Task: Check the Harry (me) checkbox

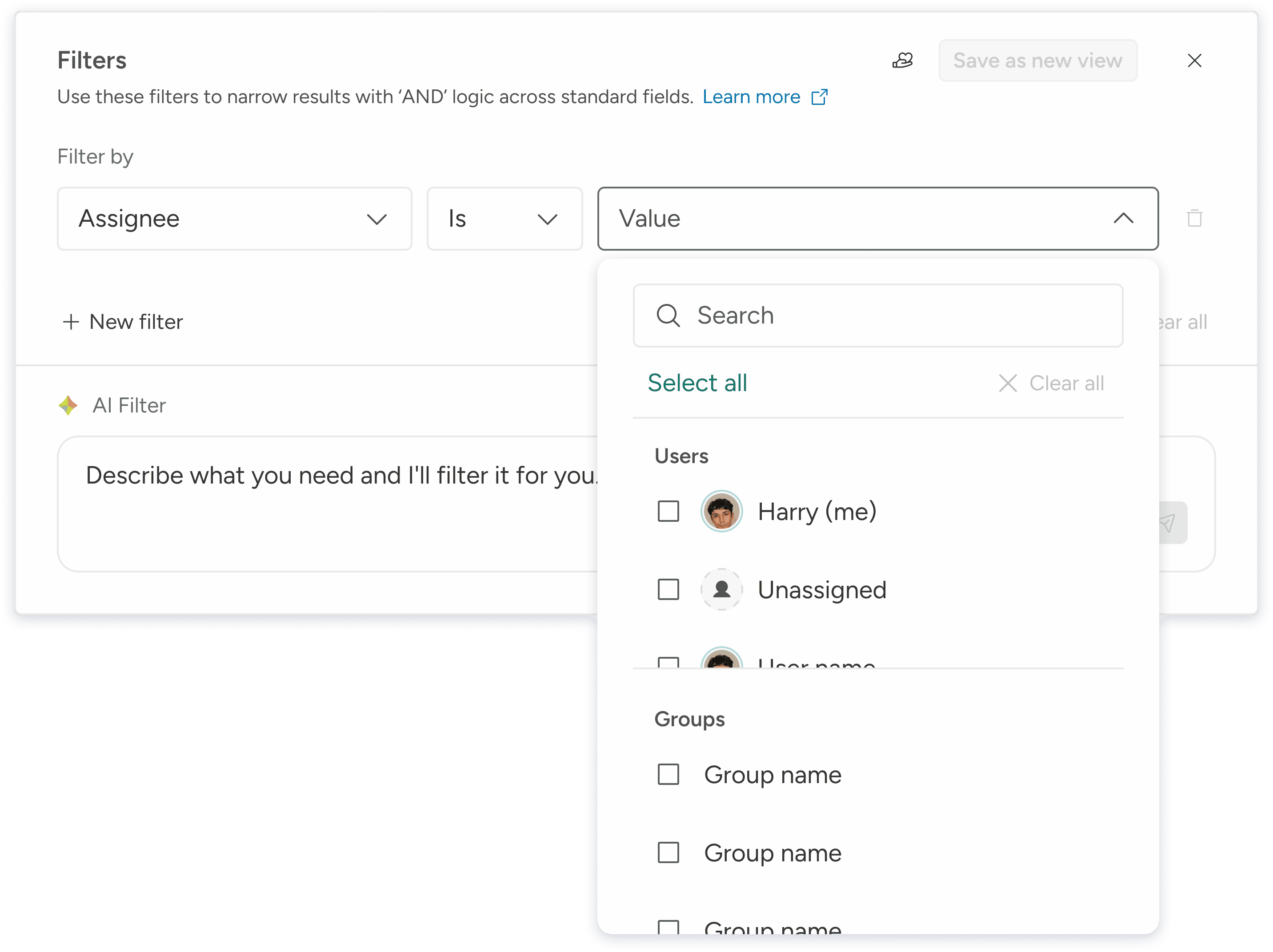Action: coord(668,511)
